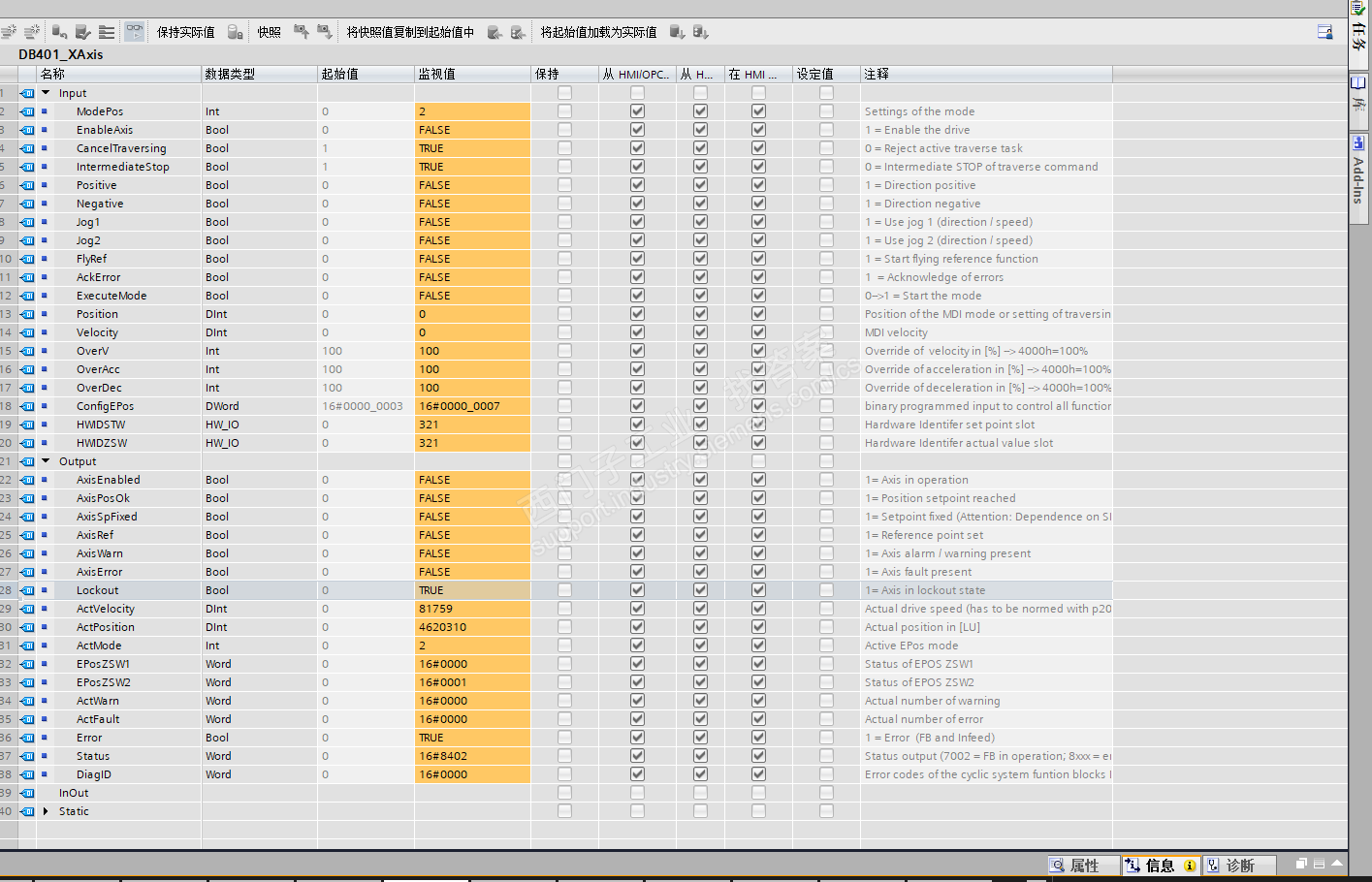The image size is (1372, 882).
Task: Click start value 16#0000_0003 of ConfigEPos
Action: (x=363, y=406)
